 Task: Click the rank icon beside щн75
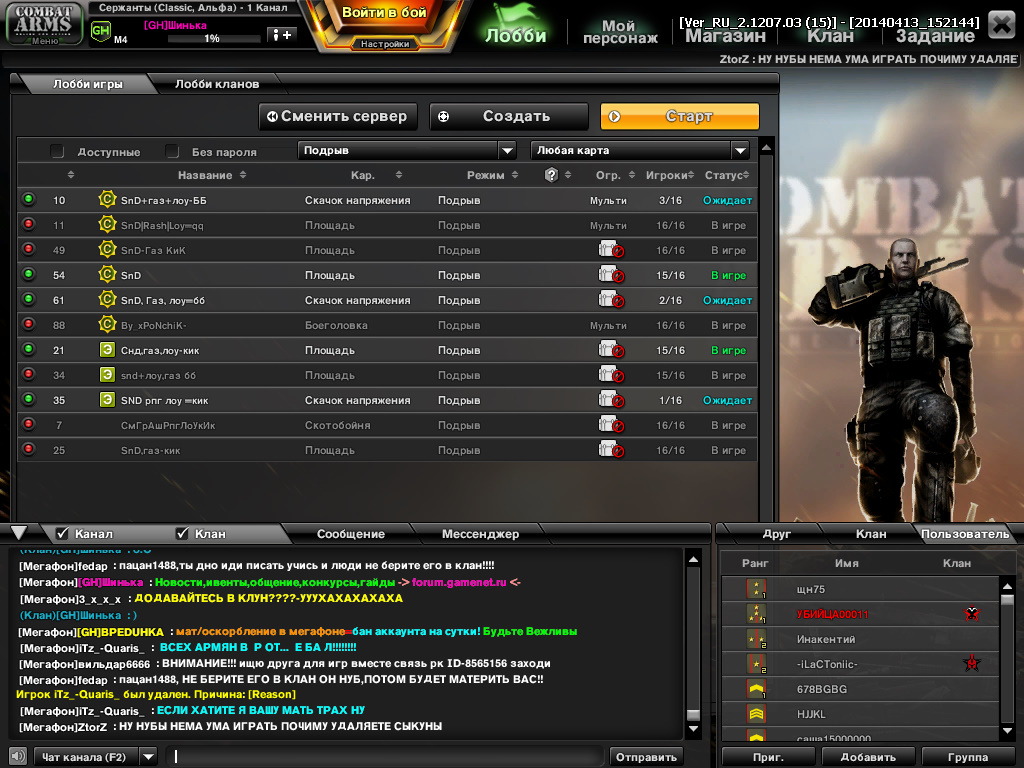[x=756, y=588]
